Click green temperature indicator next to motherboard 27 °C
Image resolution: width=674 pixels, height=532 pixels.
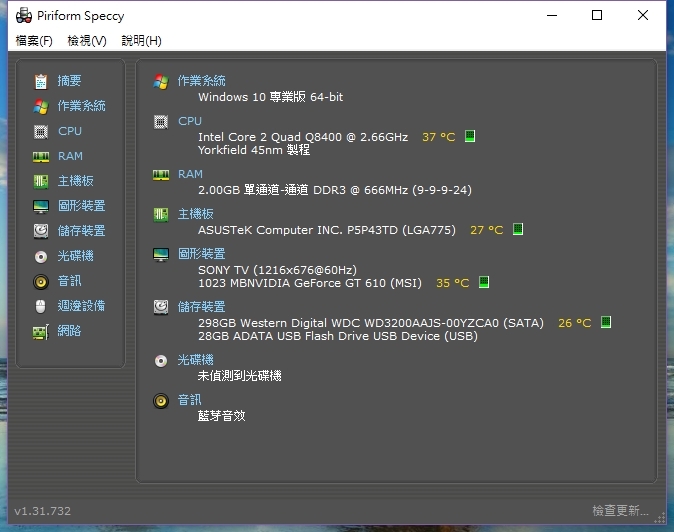pos(518,229)
